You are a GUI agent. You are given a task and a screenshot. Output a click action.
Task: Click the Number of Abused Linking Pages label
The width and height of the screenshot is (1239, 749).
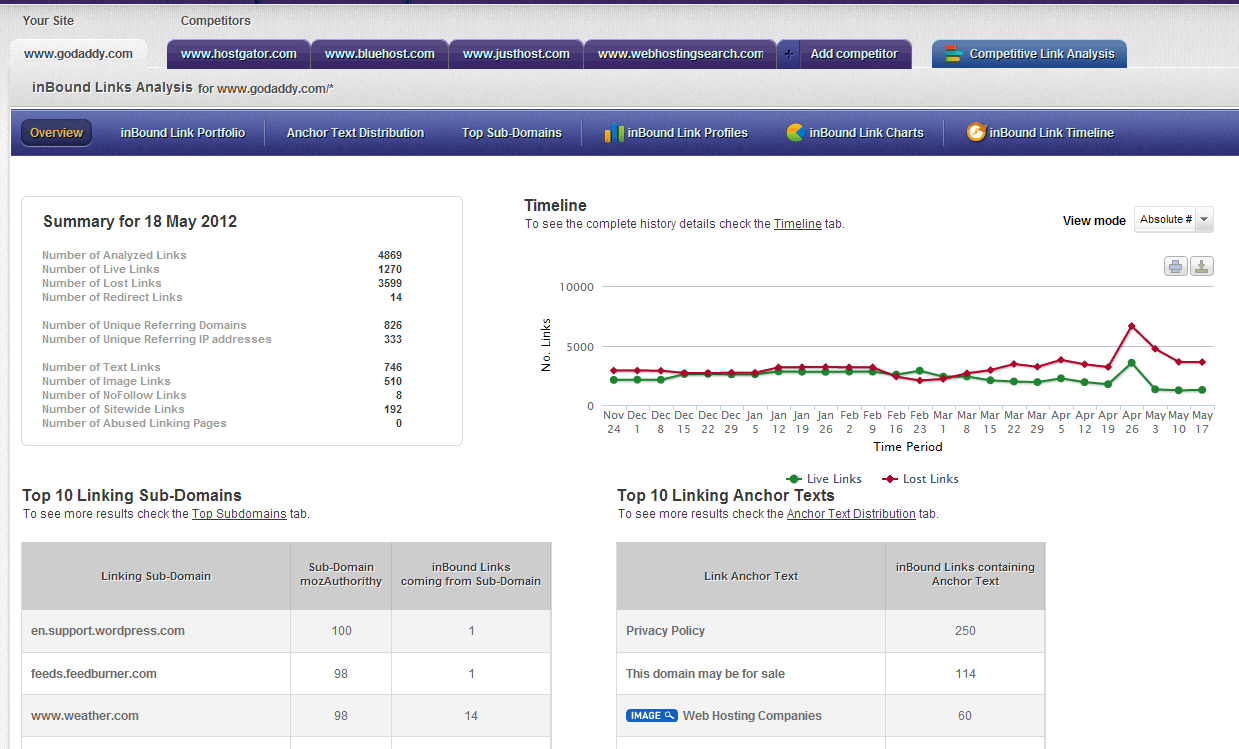[x=134, y=423]
